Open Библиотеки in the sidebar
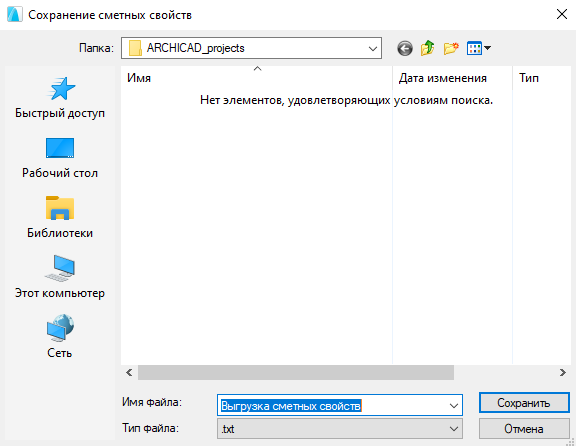This screenshot has height=446, width=576. [60, 217]
